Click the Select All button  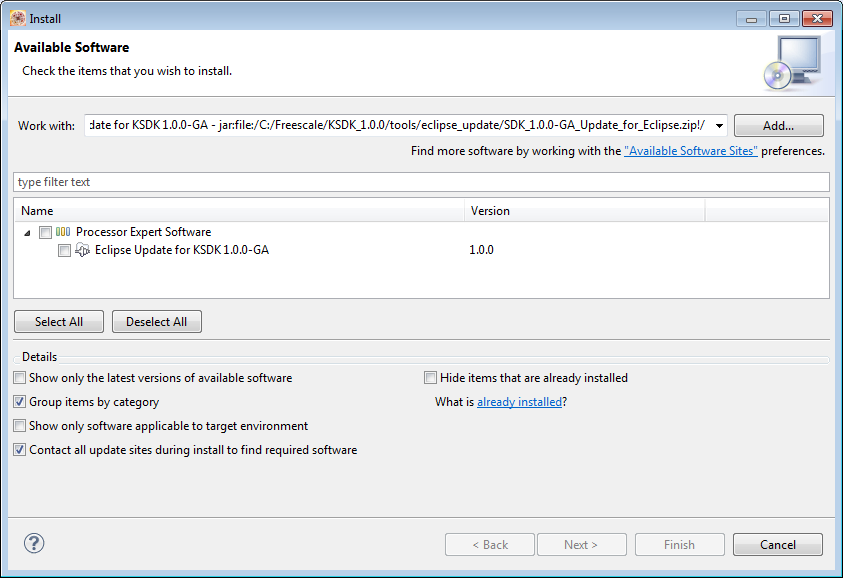59,322
